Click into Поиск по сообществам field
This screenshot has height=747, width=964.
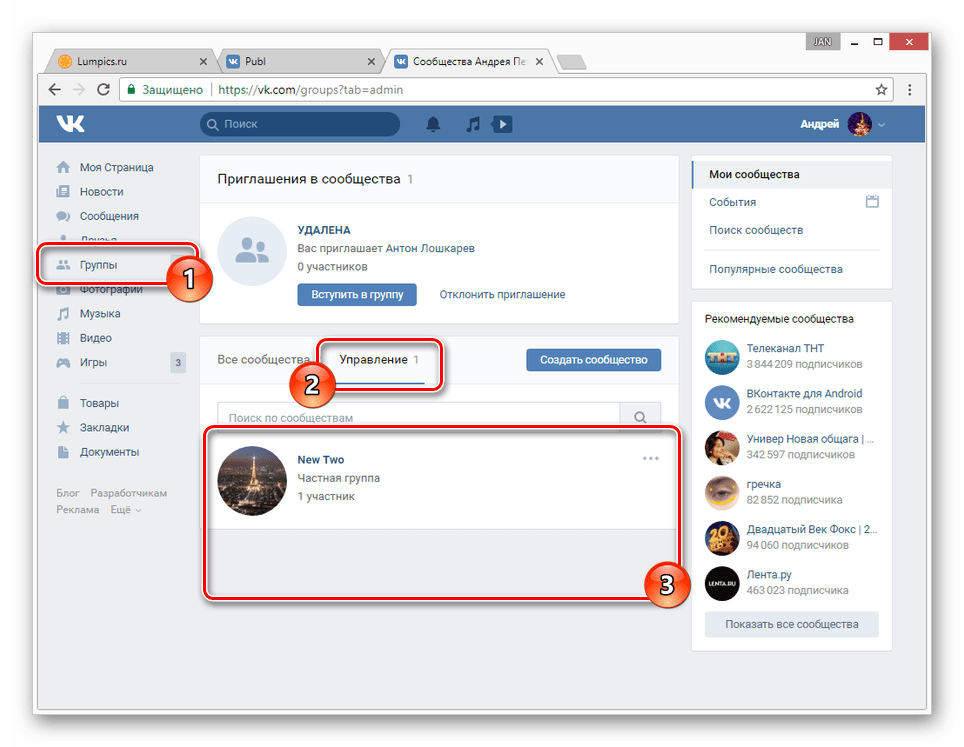(418, 417)
